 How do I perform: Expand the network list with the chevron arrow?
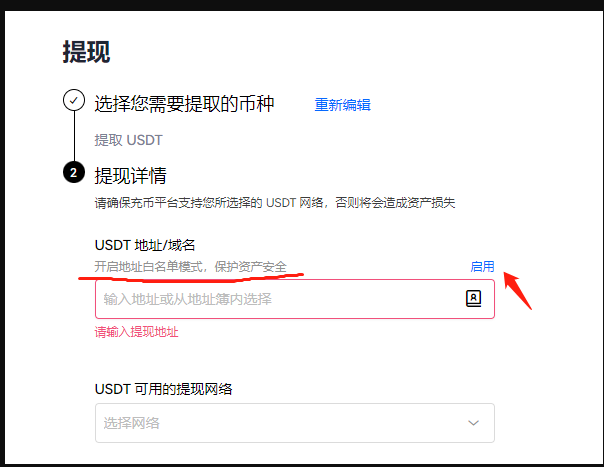point(473,423)
